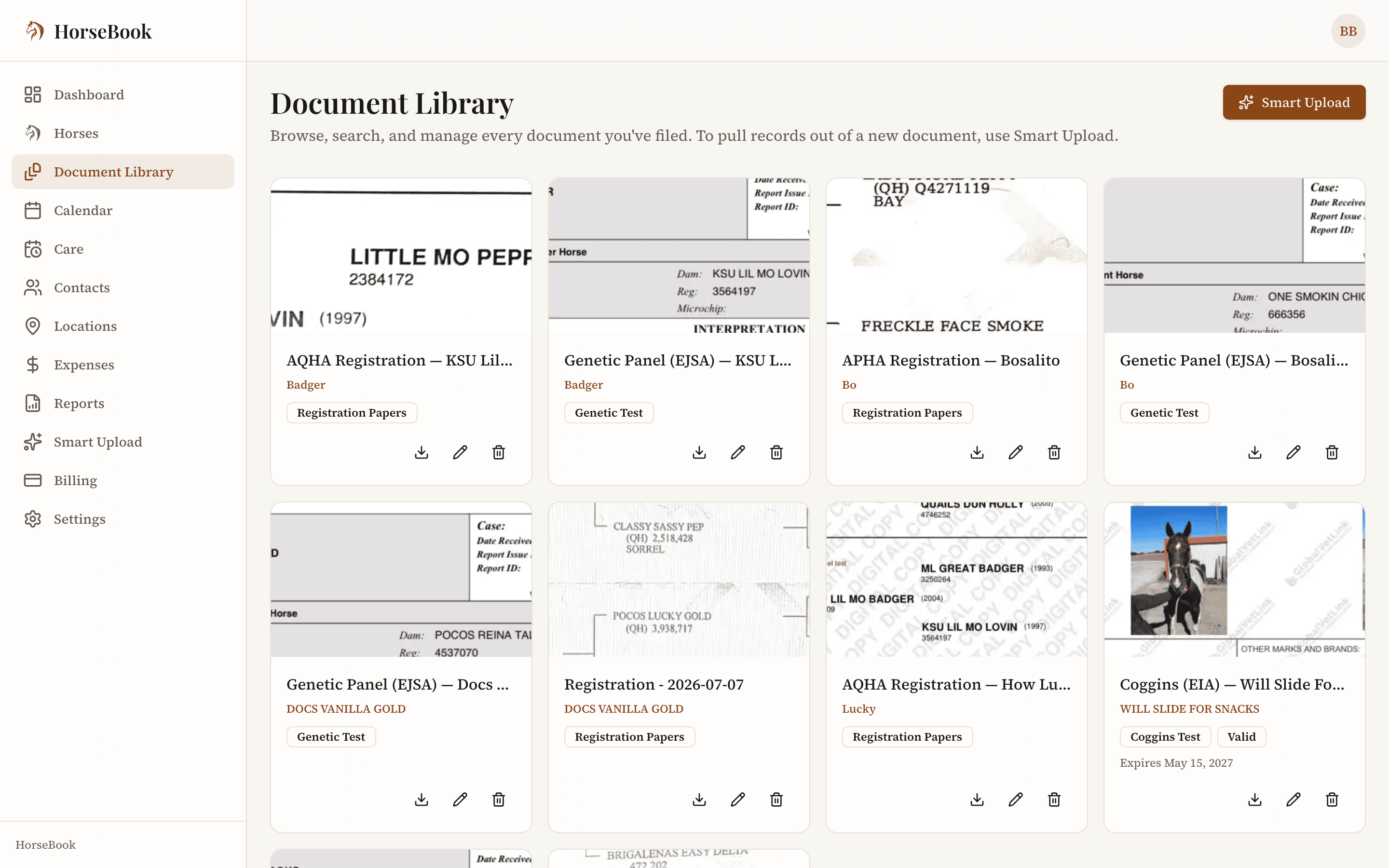View Reports
This screenshot has height=868, width=1389.
click(123, 403)
